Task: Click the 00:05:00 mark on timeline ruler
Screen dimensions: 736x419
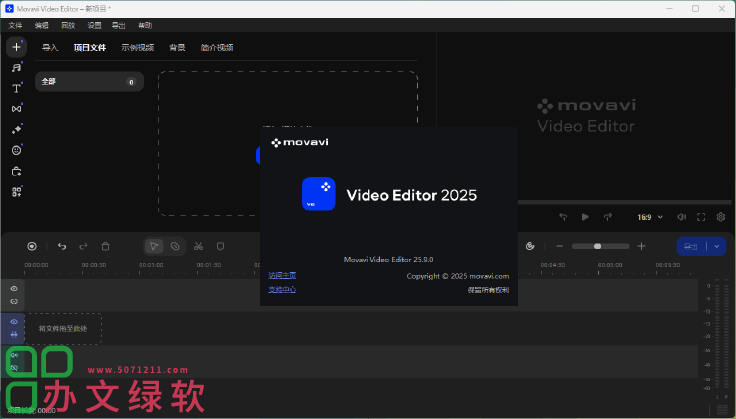Action: [610, 265]
